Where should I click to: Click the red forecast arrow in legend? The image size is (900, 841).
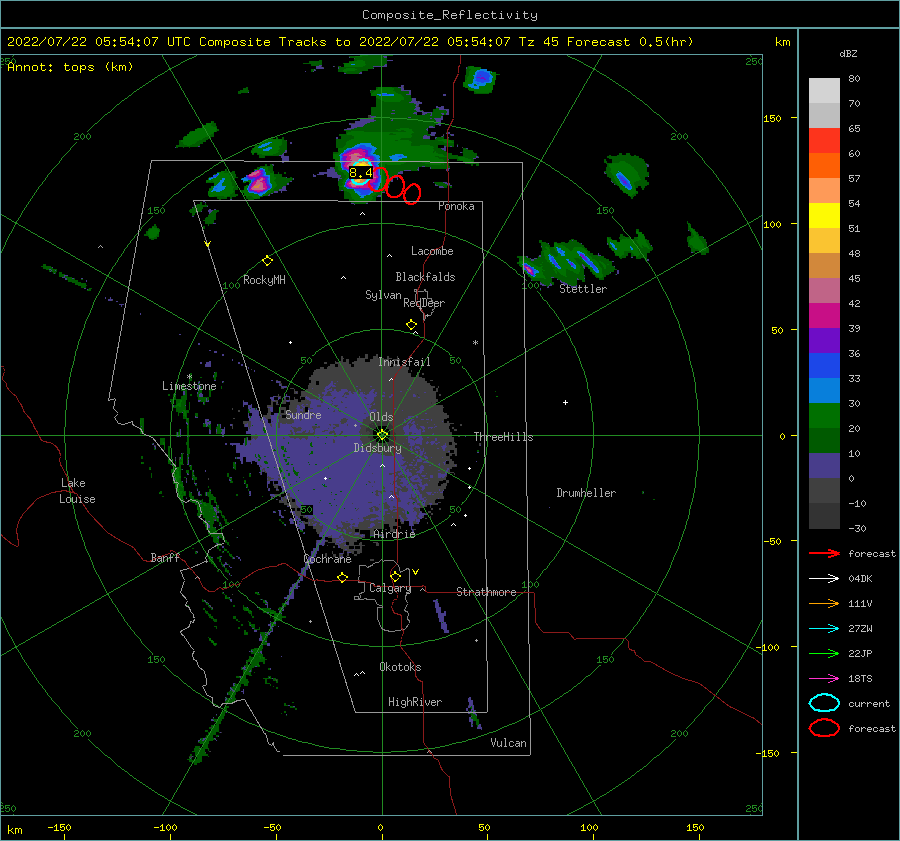click(824, 553)
